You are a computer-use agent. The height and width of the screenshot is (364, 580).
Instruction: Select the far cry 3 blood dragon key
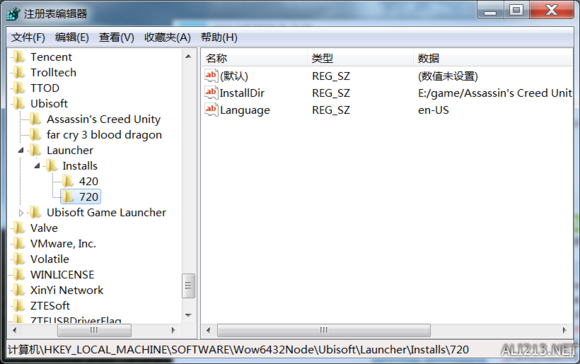point(104,135)
